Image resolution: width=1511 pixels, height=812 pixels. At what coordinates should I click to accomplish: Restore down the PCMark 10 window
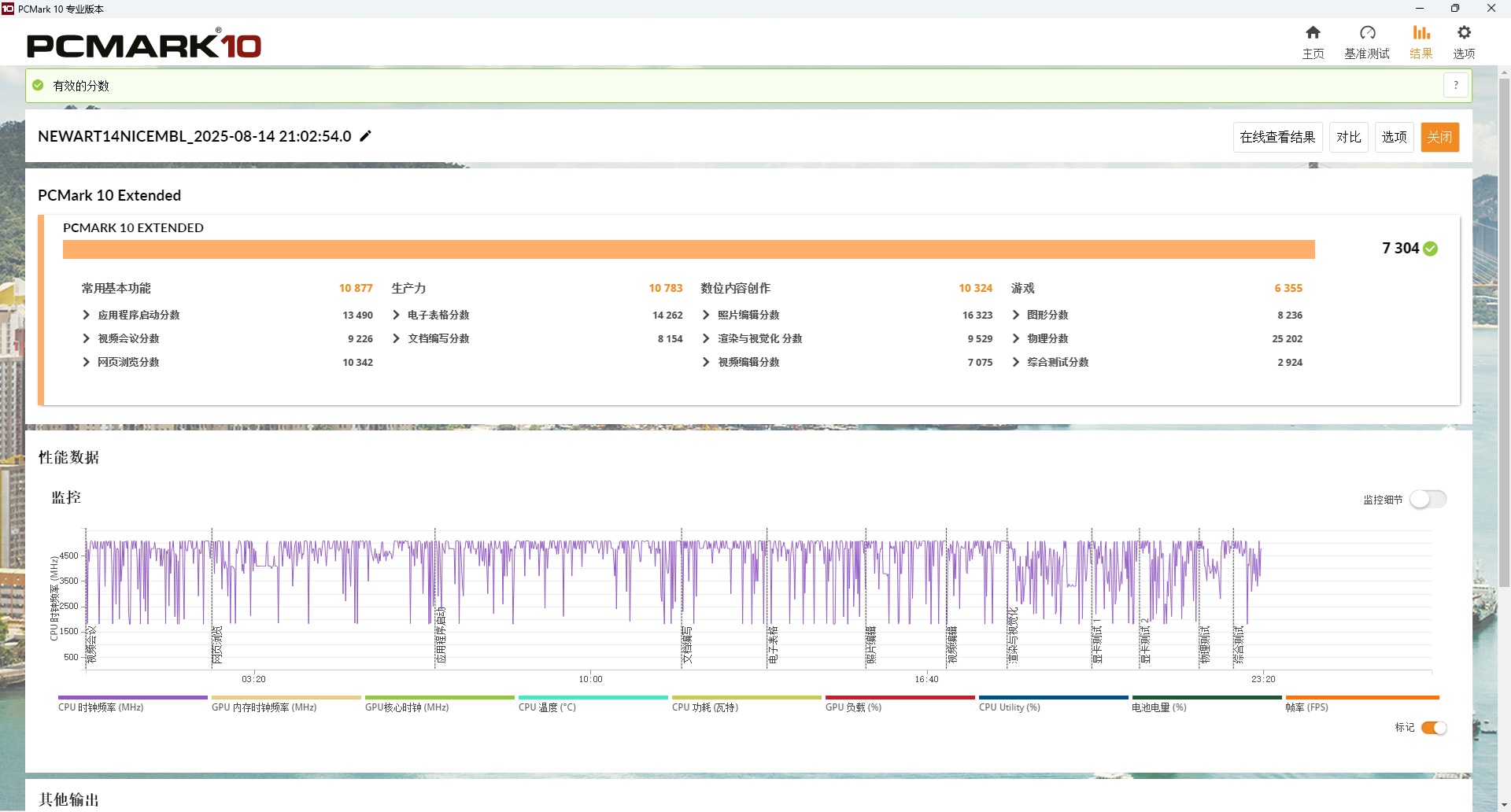1455,9
